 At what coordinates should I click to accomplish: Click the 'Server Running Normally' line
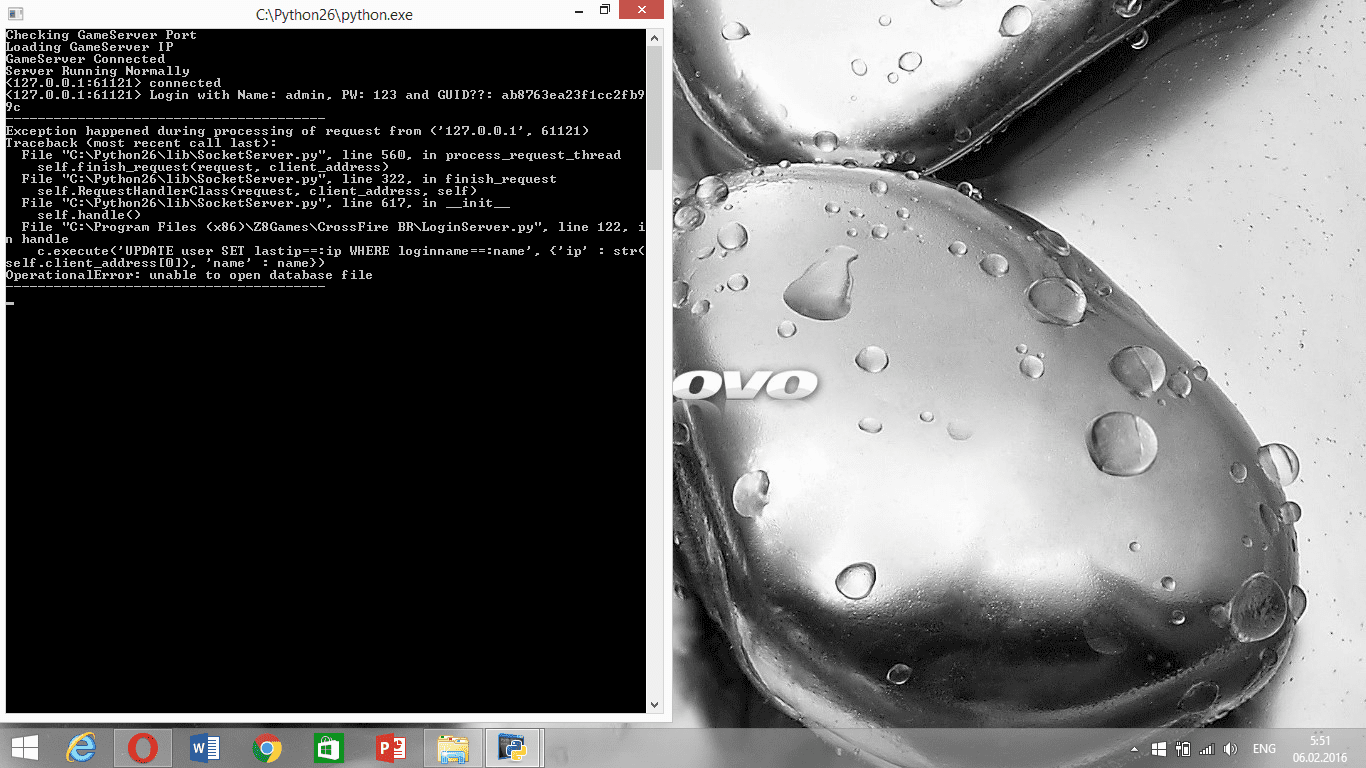pyautogui.click(x=97, y=71)
